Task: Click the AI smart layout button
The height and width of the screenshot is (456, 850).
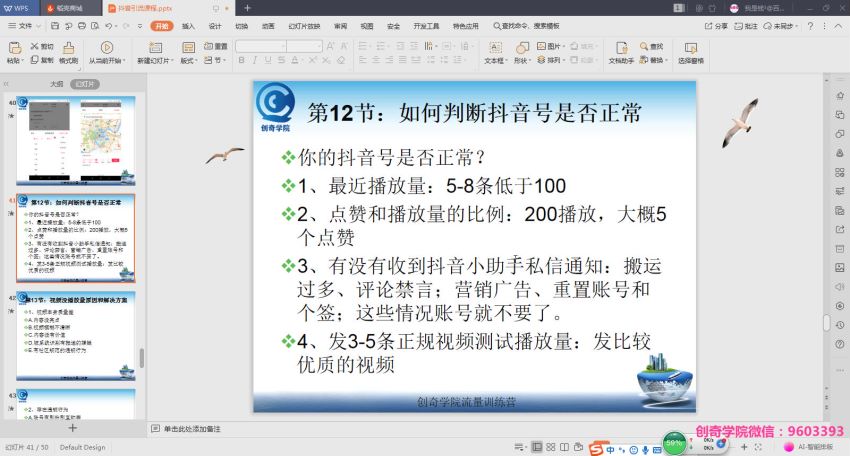Action: point(809,447)
